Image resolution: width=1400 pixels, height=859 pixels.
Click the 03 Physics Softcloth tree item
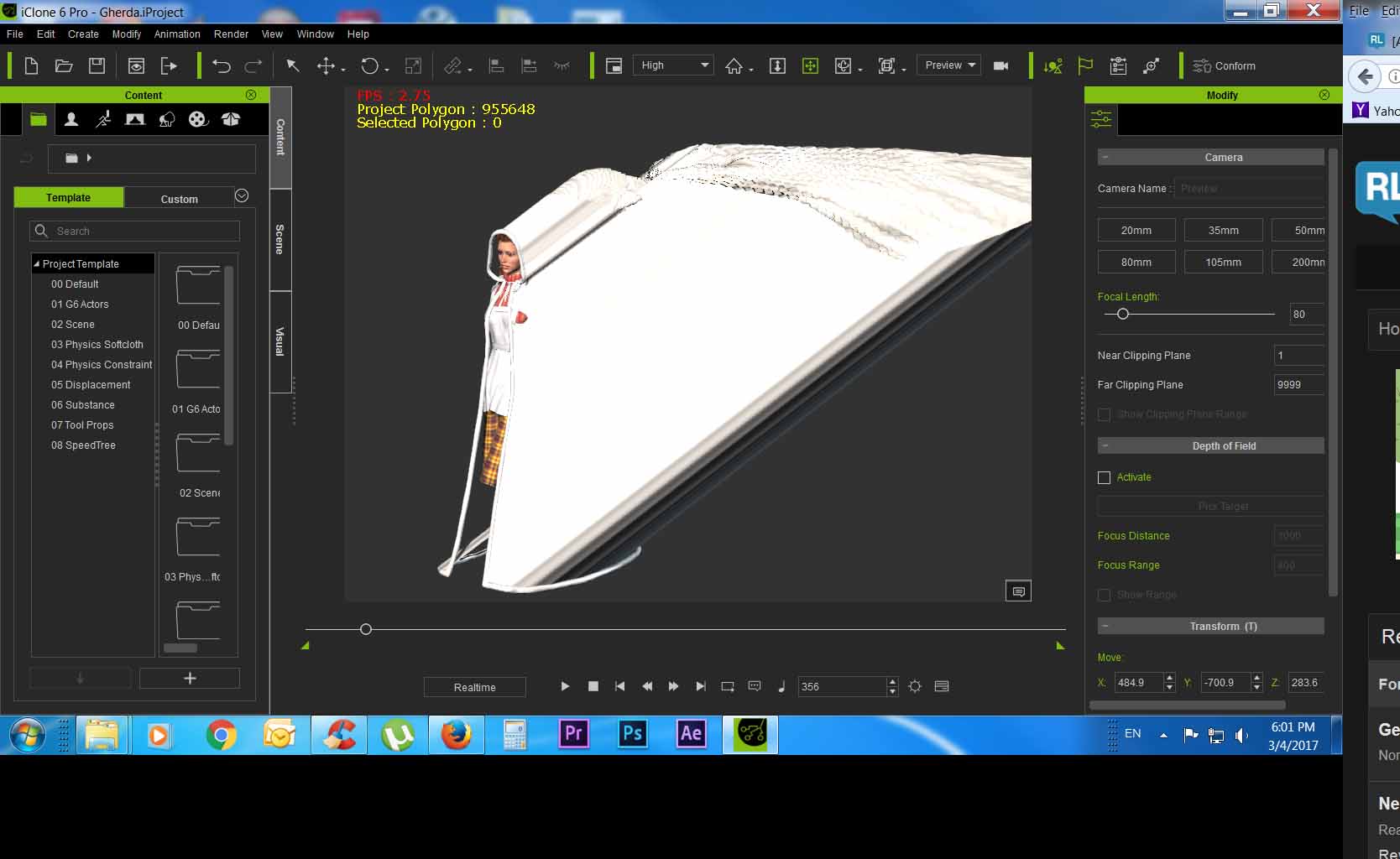[x=97, y=345]
